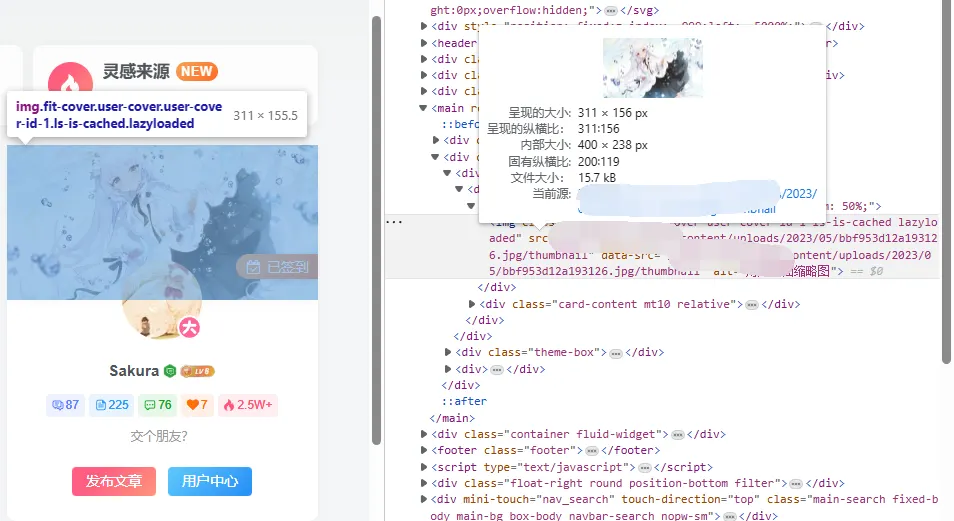The image size is (954, 521).
Task: Click the page vertical scrollbar
Action: [377, 231]
